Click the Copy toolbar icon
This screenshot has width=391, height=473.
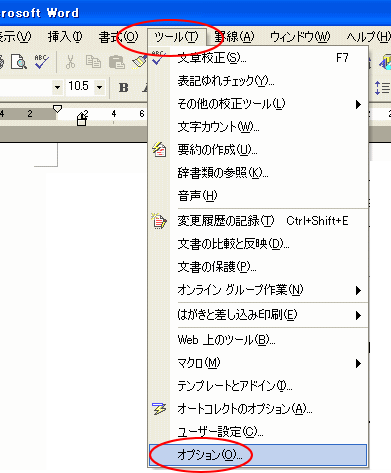(93, 62)
